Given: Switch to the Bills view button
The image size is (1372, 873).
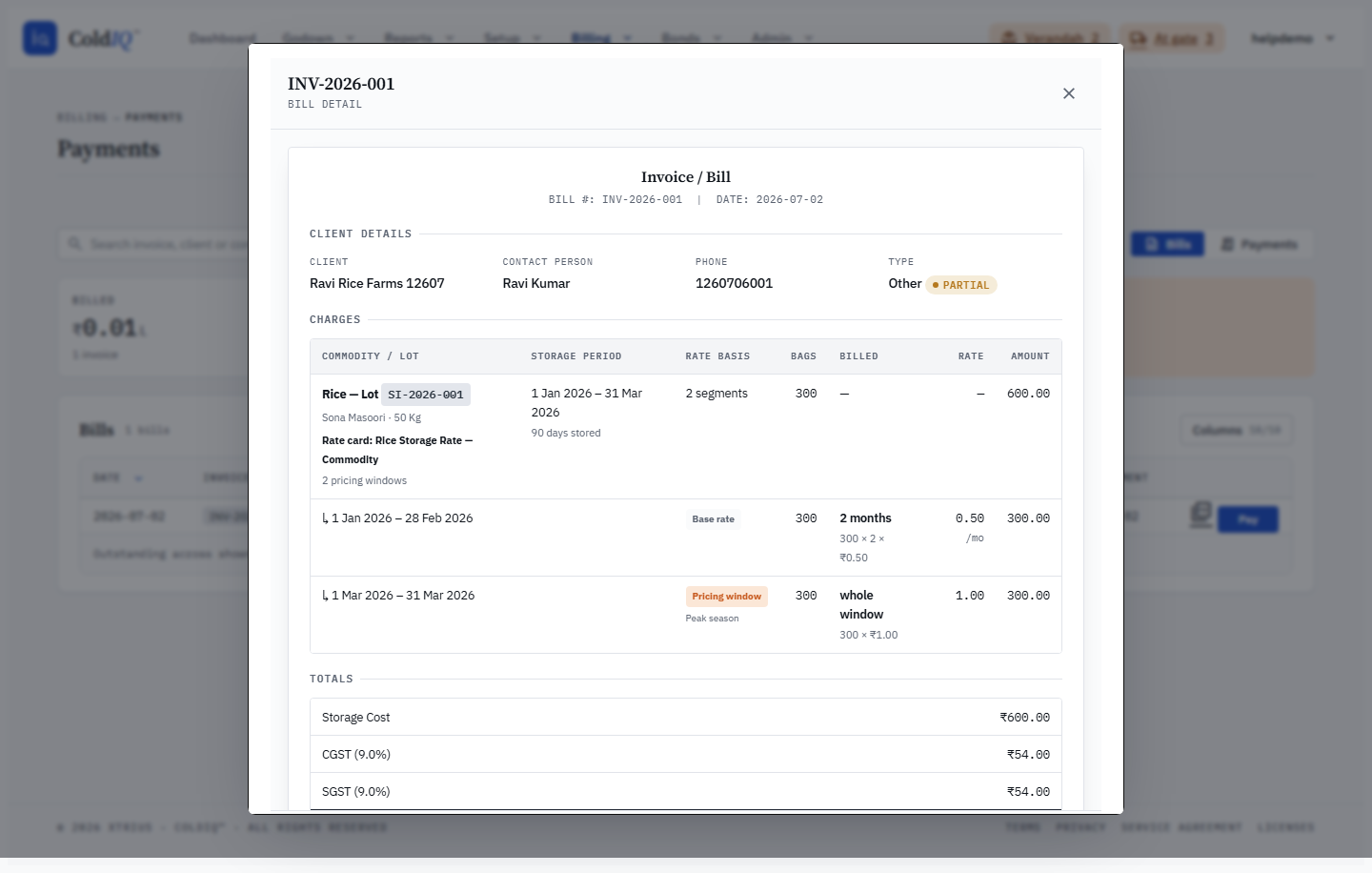Looking at the screenshot, I should [1167, 245].
